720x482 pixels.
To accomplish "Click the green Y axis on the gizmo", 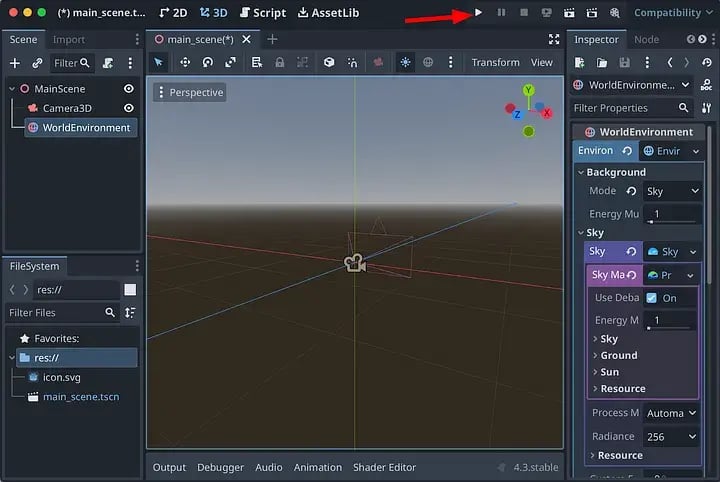I will (x=529, y=90).
